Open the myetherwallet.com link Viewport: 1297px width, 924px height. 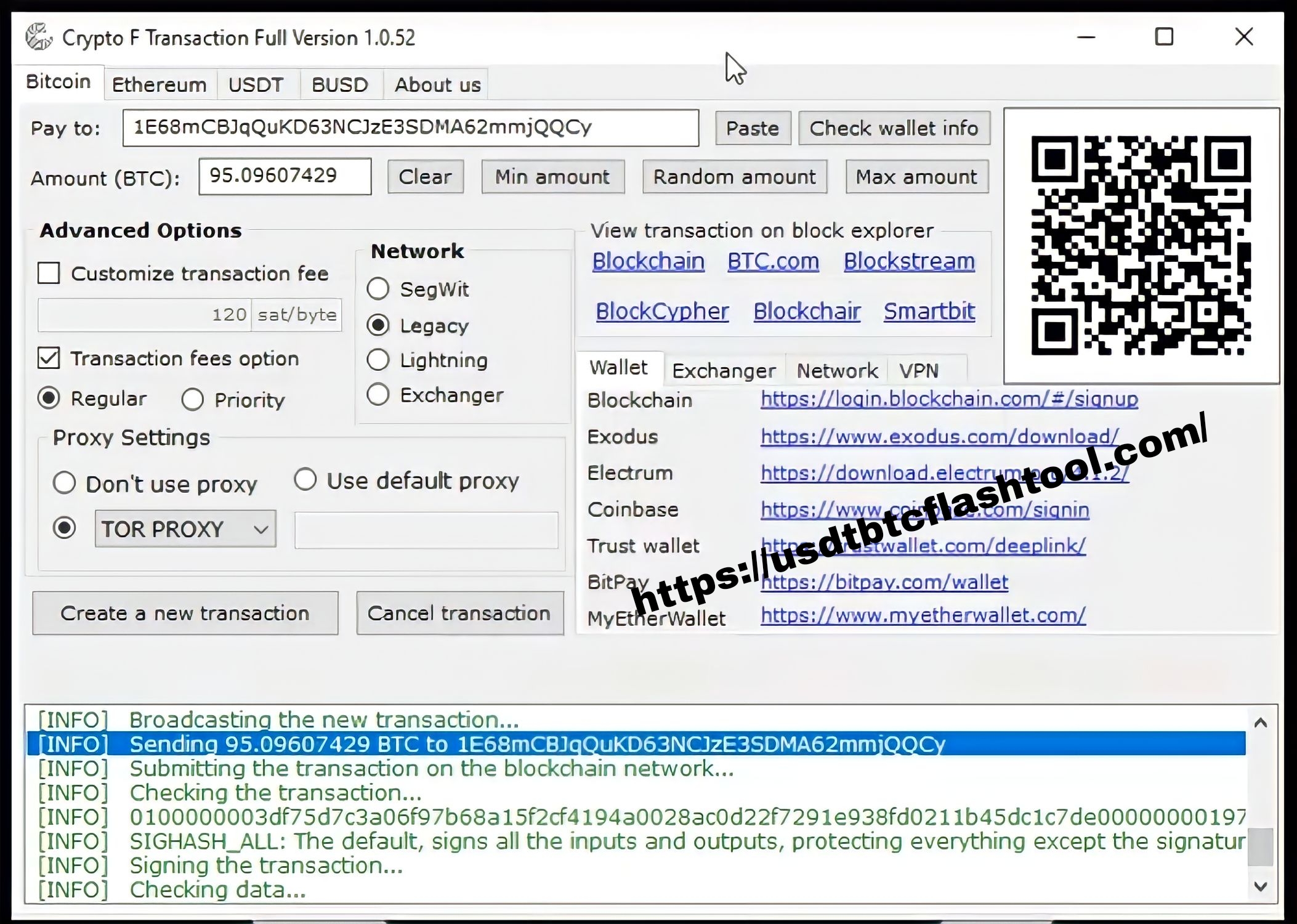coord(923,615)
